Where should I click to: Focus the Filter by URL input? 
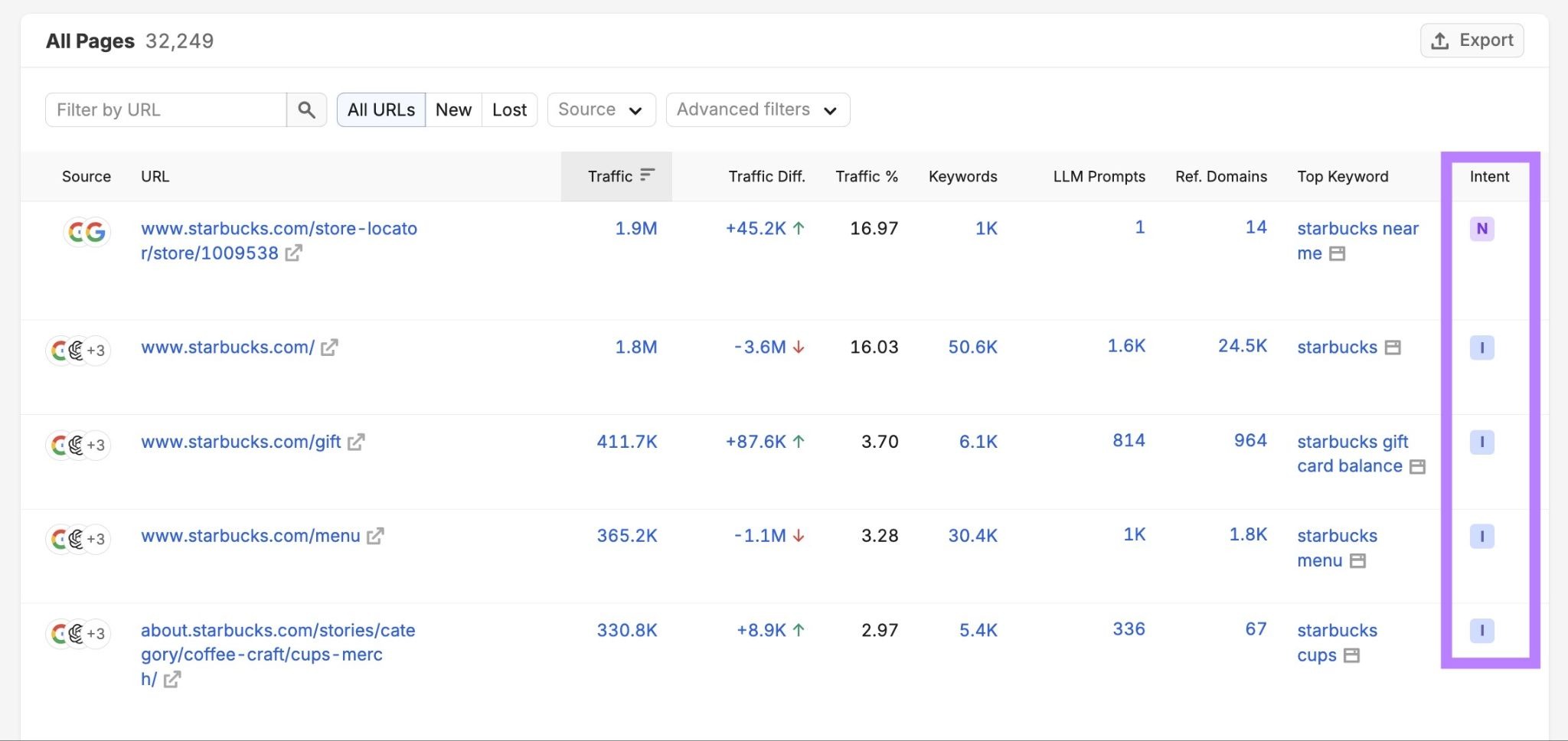coord(166,110)
